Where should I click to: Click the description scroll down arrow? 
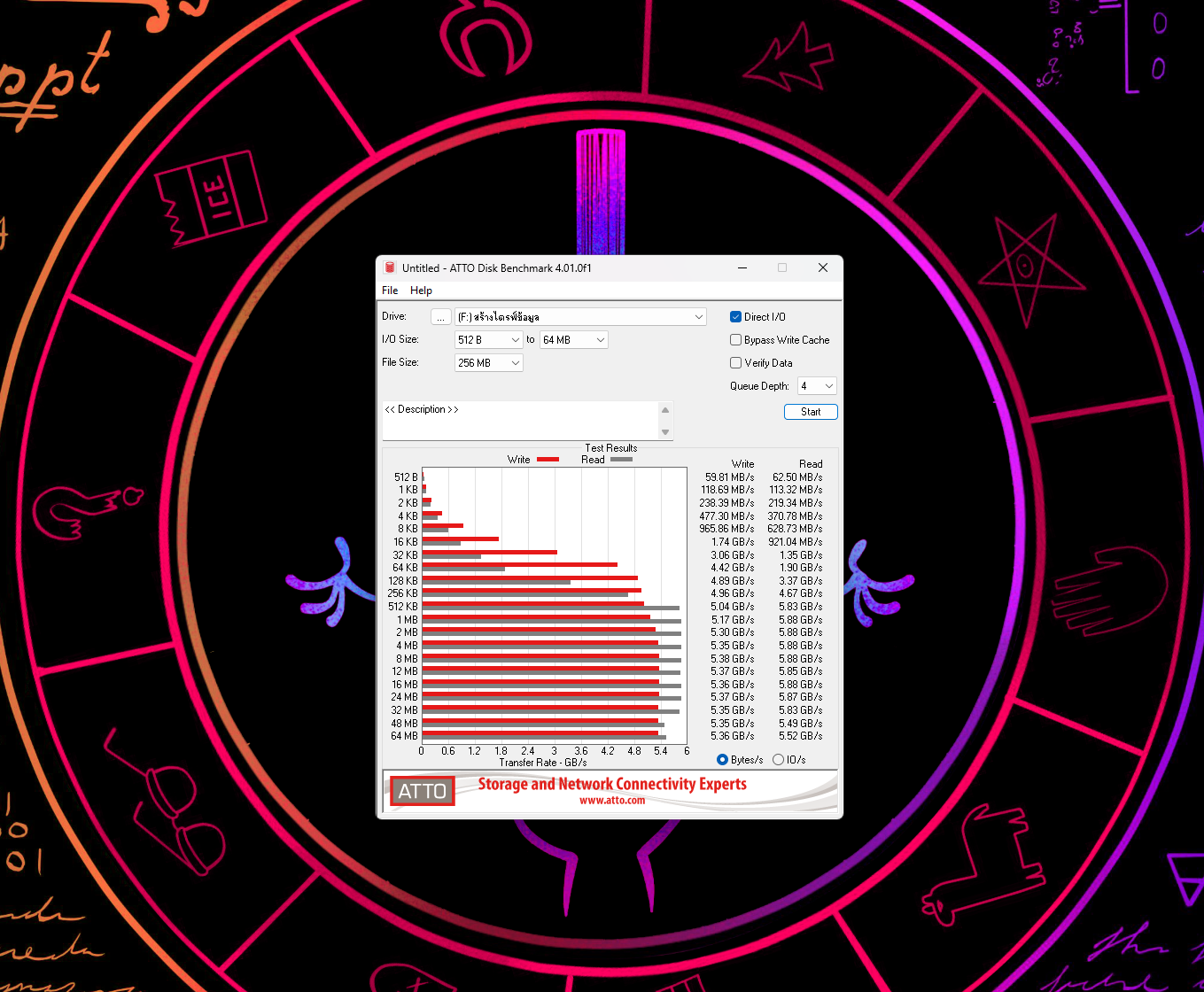click(665, 432)
